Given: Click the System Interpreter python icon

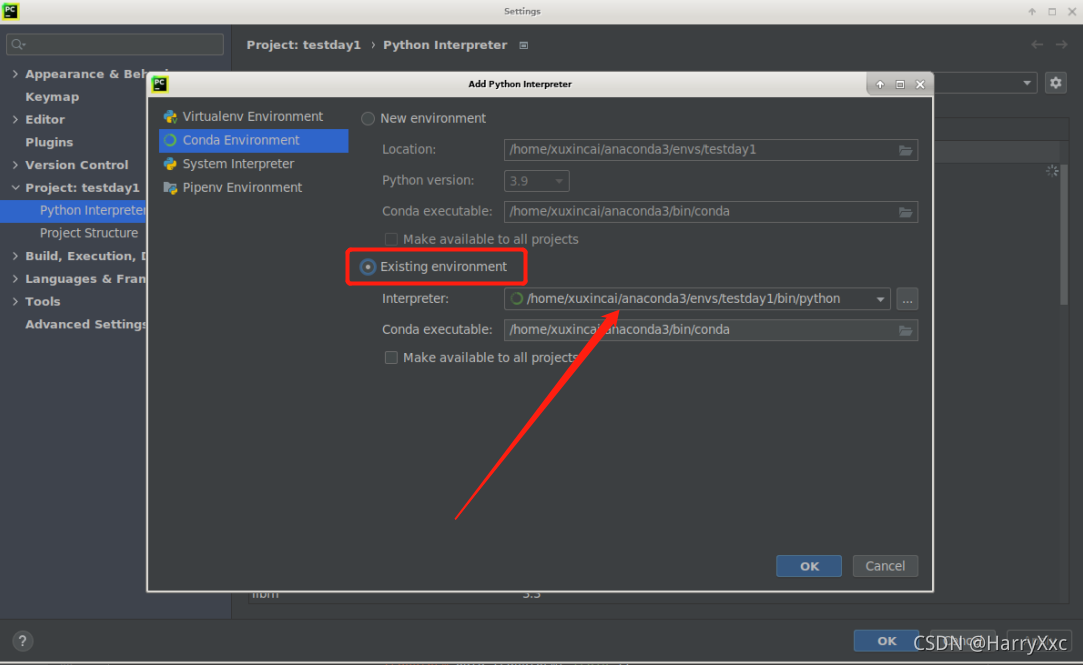Looking at the screenshot, I should click(x=170, y=164).
